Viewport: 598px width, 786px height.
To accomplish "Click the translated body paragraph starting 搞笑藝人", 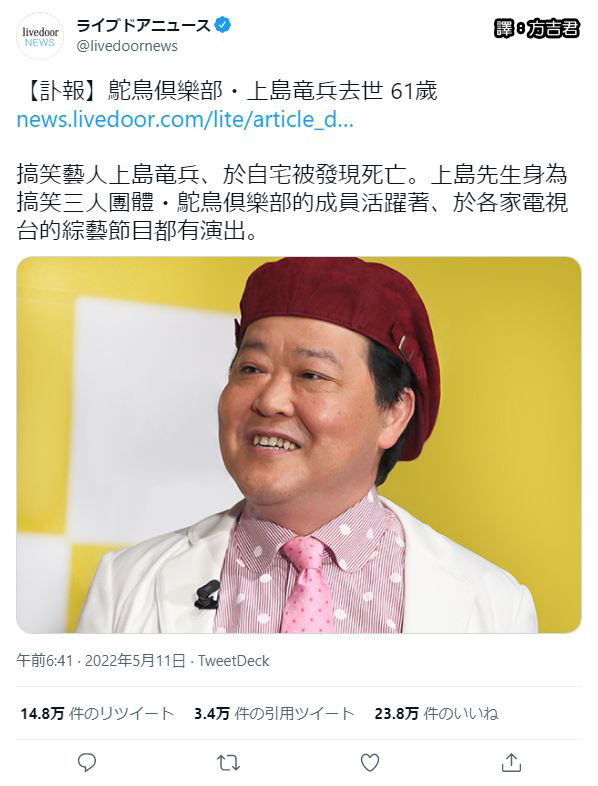I will pyautogui.click(x=292, y=203).
